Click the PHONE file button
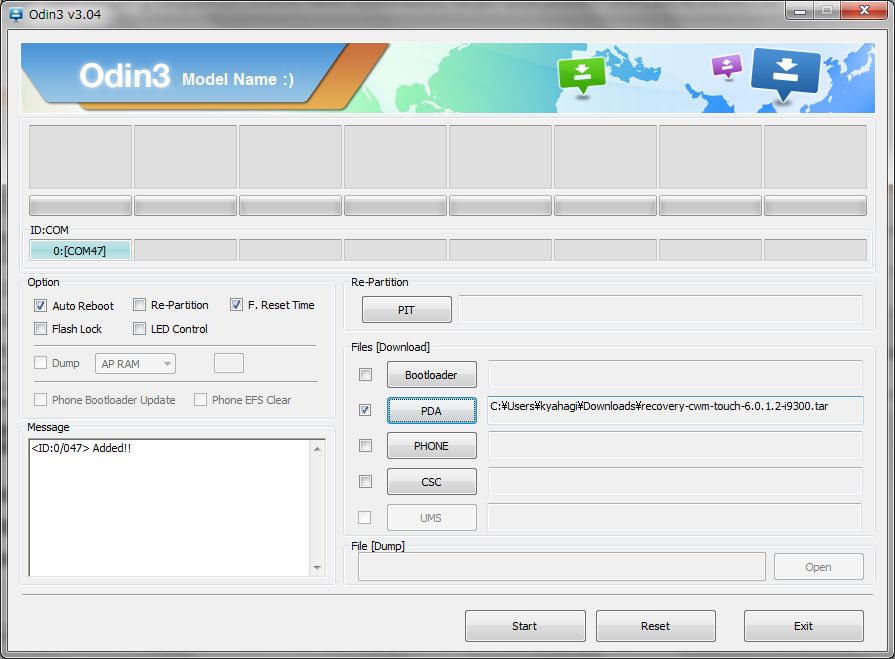This screenshot has height=659, width=895. pos(432,446)
